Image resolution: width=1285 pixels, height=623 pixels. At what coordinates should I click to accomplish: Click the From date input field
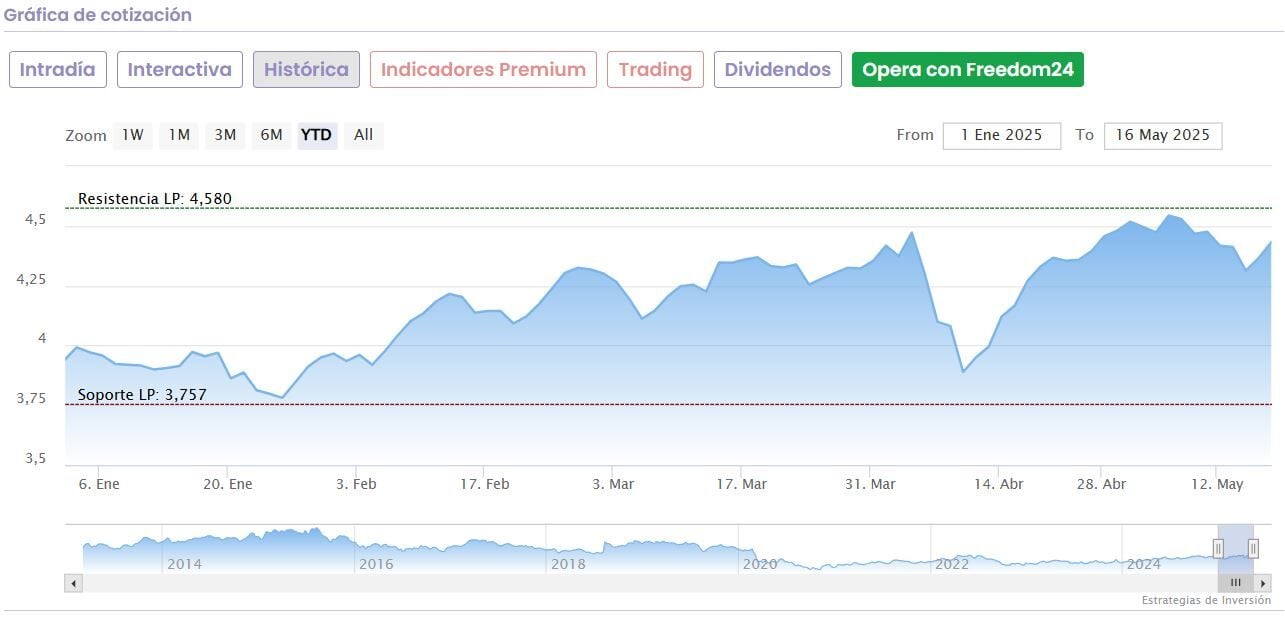(x=1001, y=136)
